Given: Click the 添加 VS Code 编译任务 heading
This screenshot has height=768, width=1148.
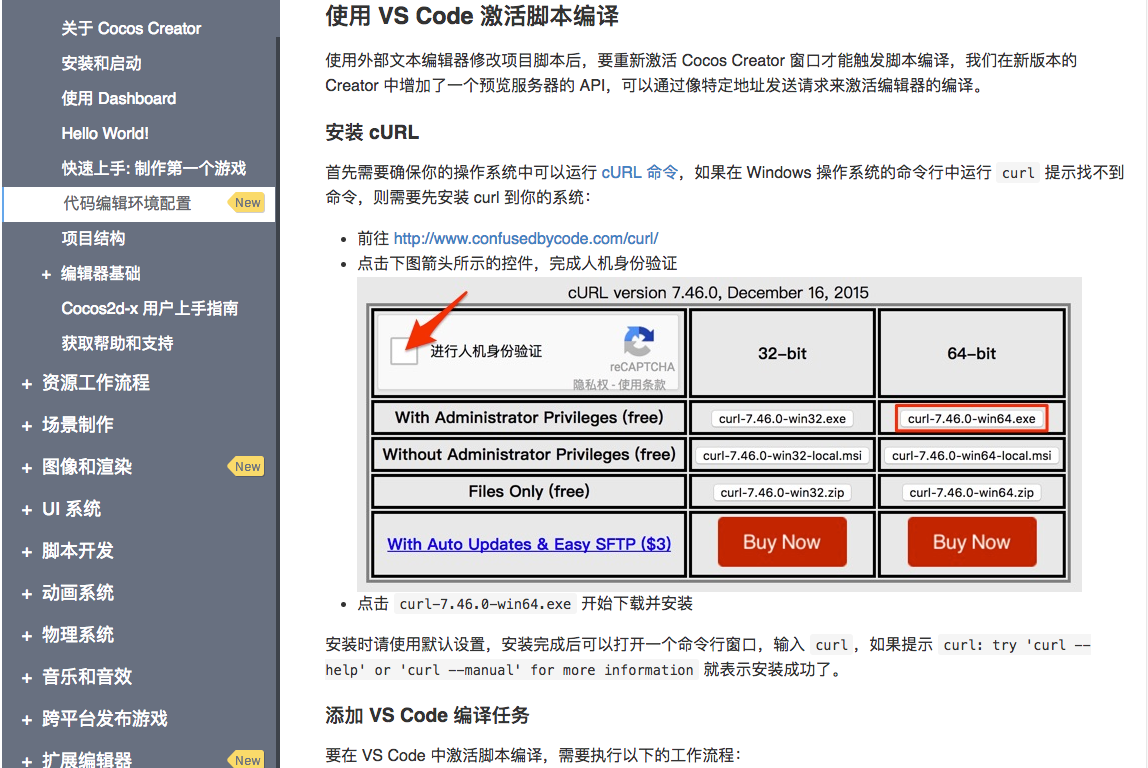Looking at the screenshot, I should (x=427, y=715).
